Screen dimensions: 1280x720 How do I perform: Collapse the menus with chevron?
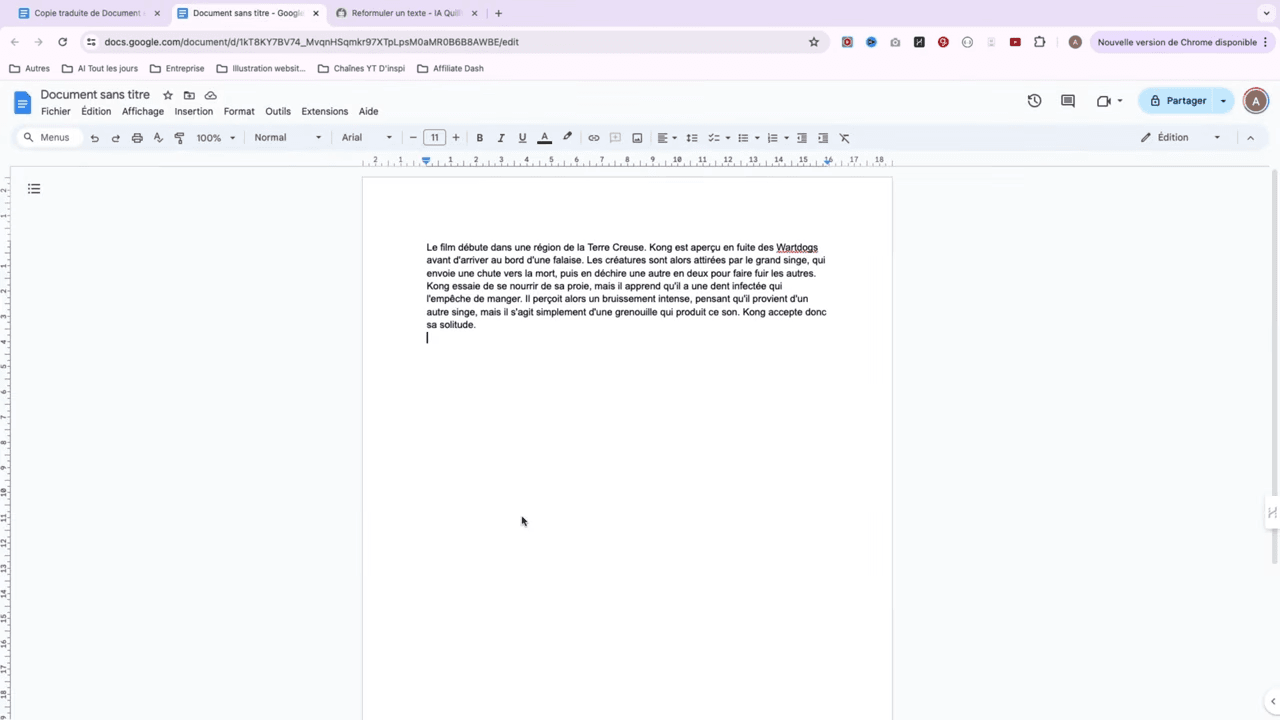(x=1250, y=138)
